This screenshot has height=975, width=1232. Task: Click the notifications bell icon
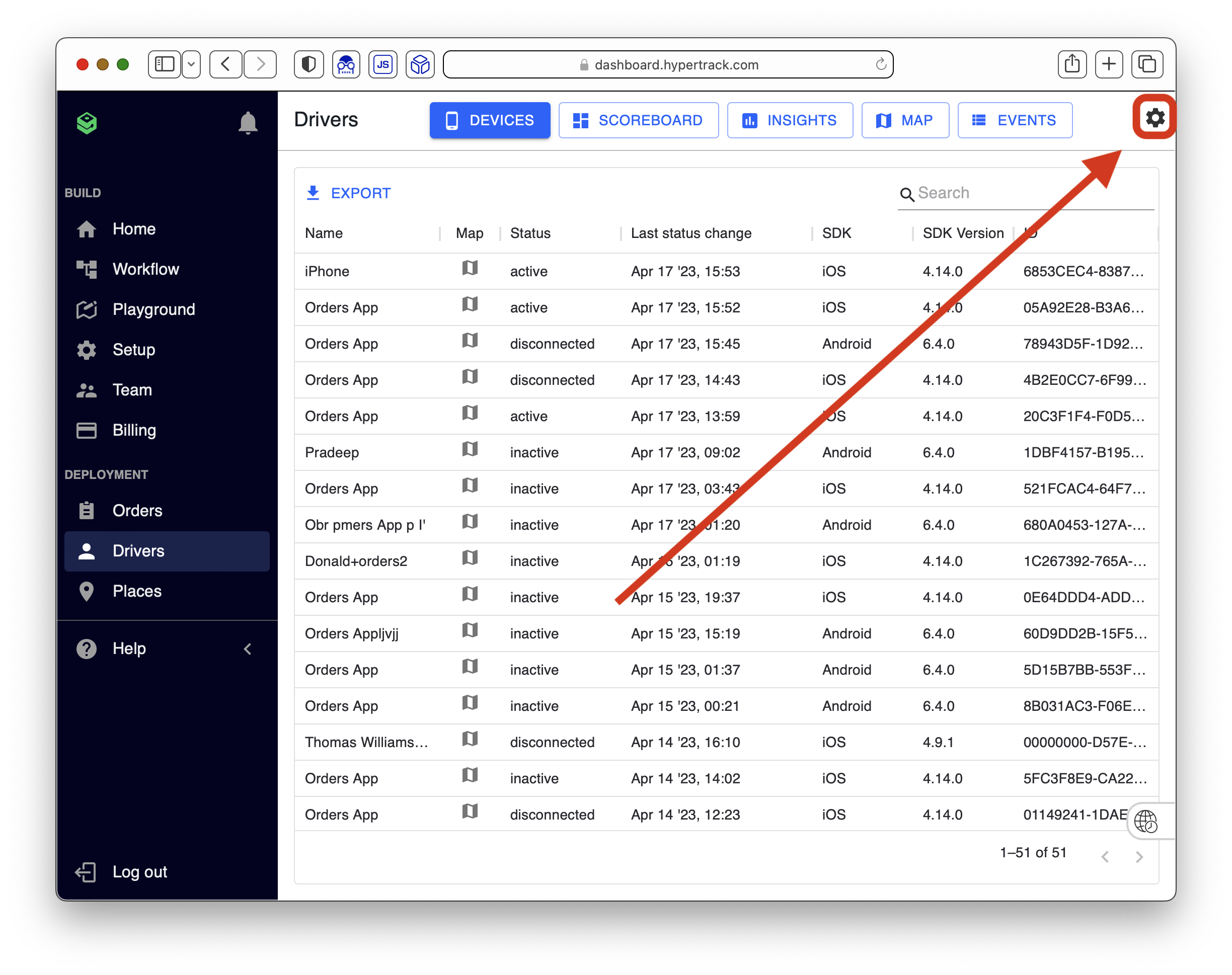point(248,123)
